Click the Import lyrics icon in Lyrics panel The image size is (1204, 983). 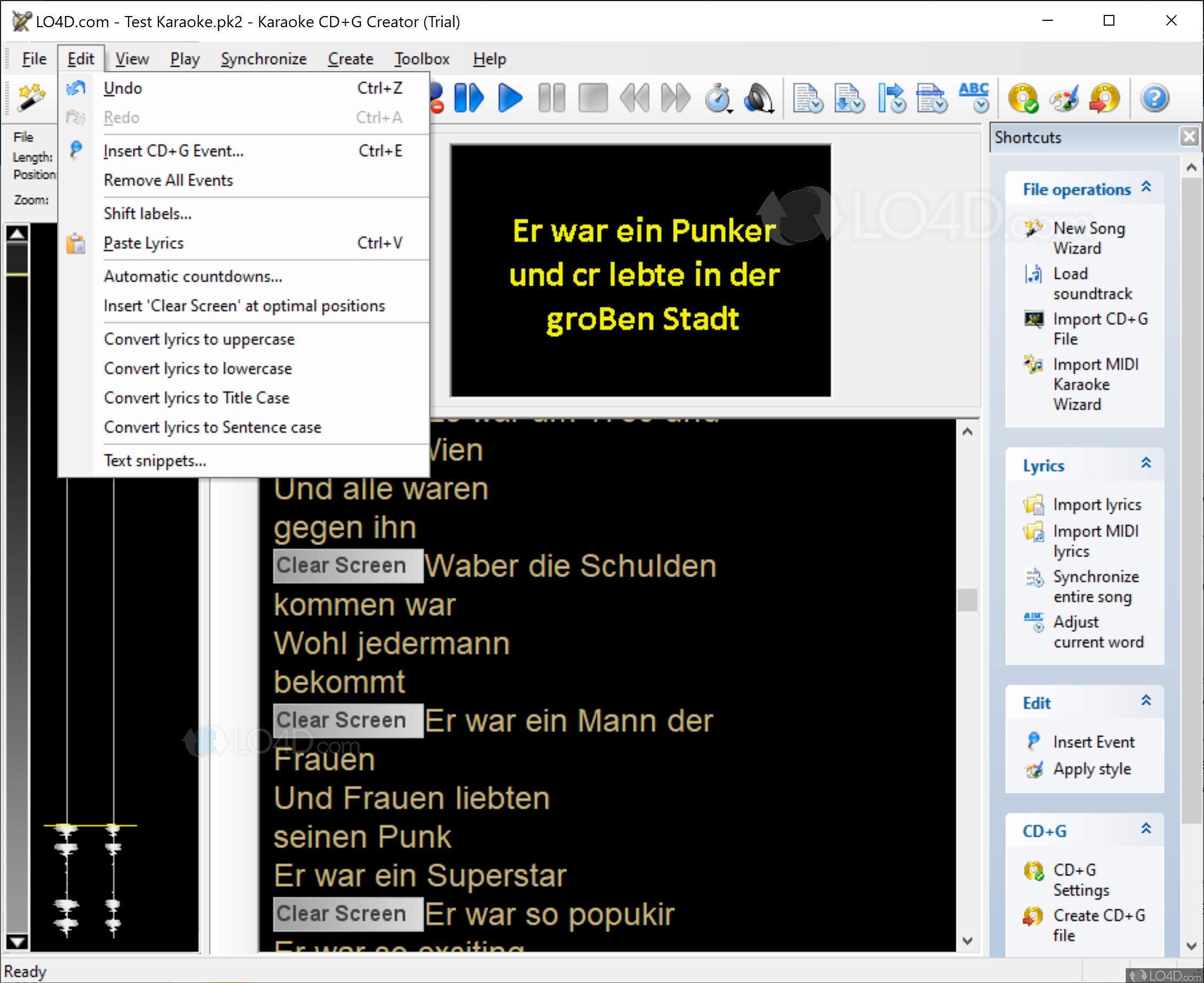click(x=1034, y=504)
